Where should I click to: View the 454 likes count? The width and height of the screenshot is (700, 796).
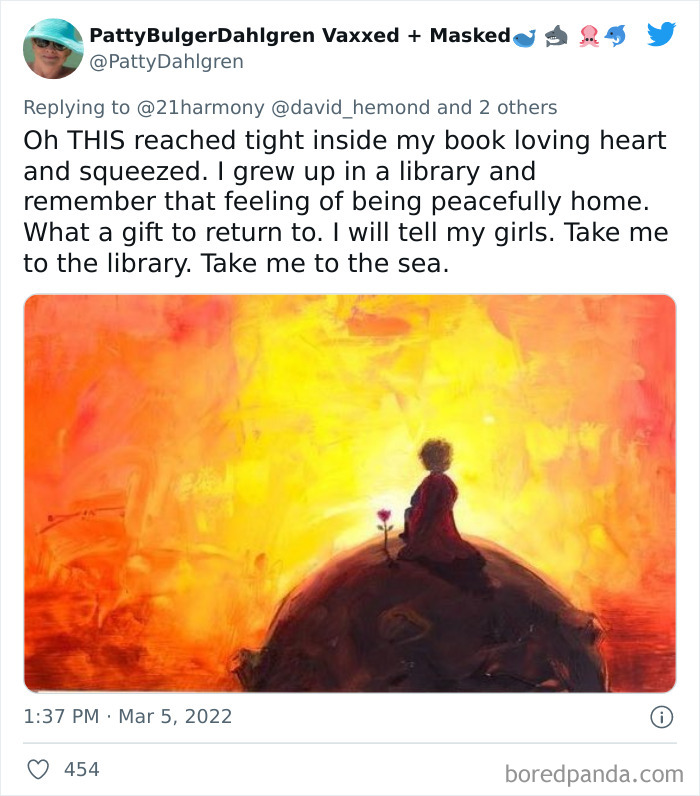[x=82, y=769]
